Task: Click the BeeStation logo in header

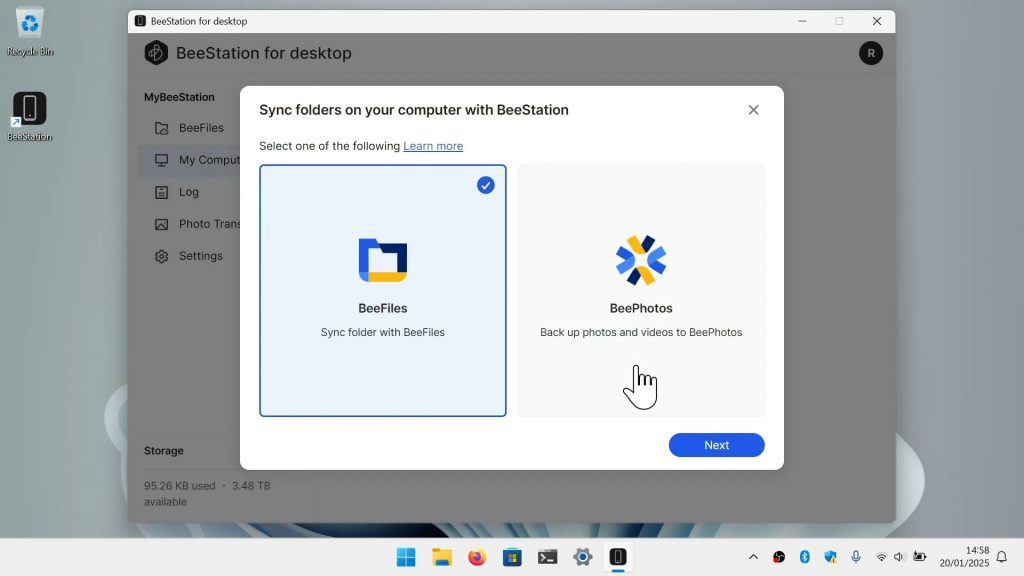Action: 156,53
